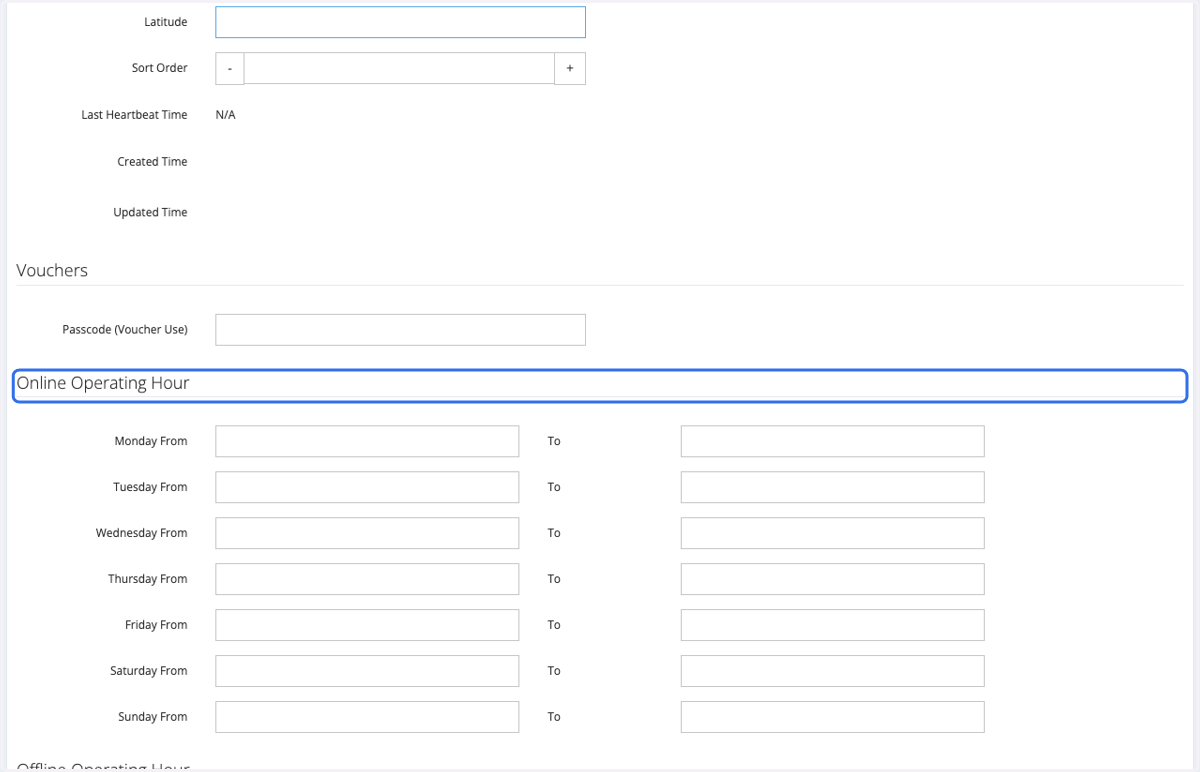Click the To label in Tuesday row
Viewport: 1200px width, 772px height.
(554, 487)
